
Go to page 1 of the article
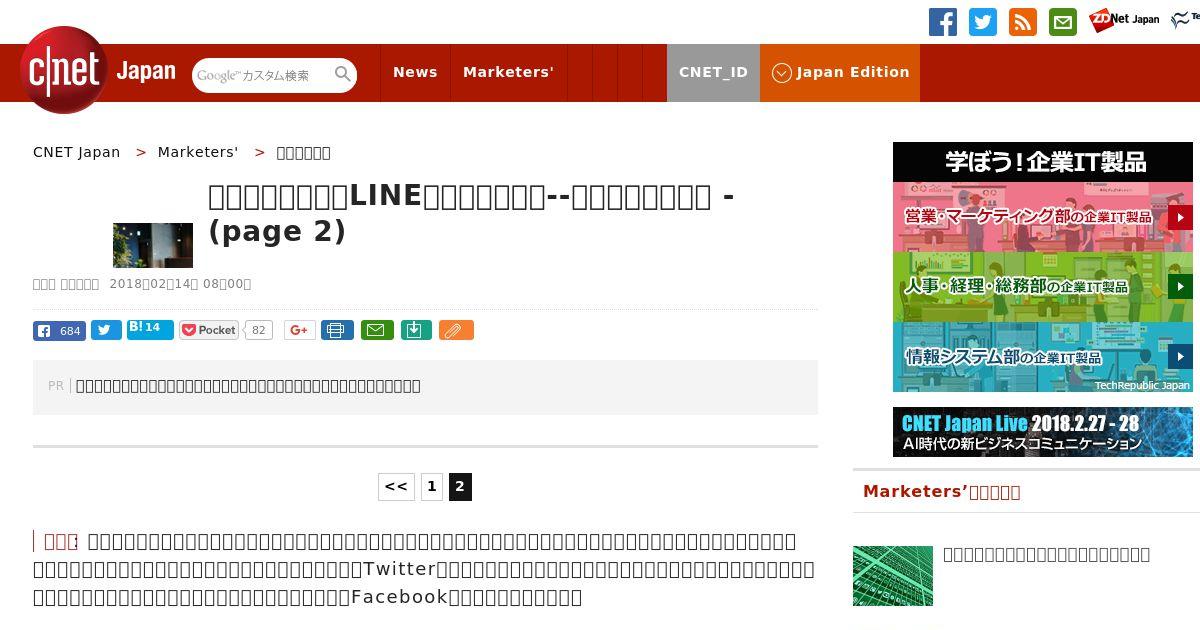(432, 487)
